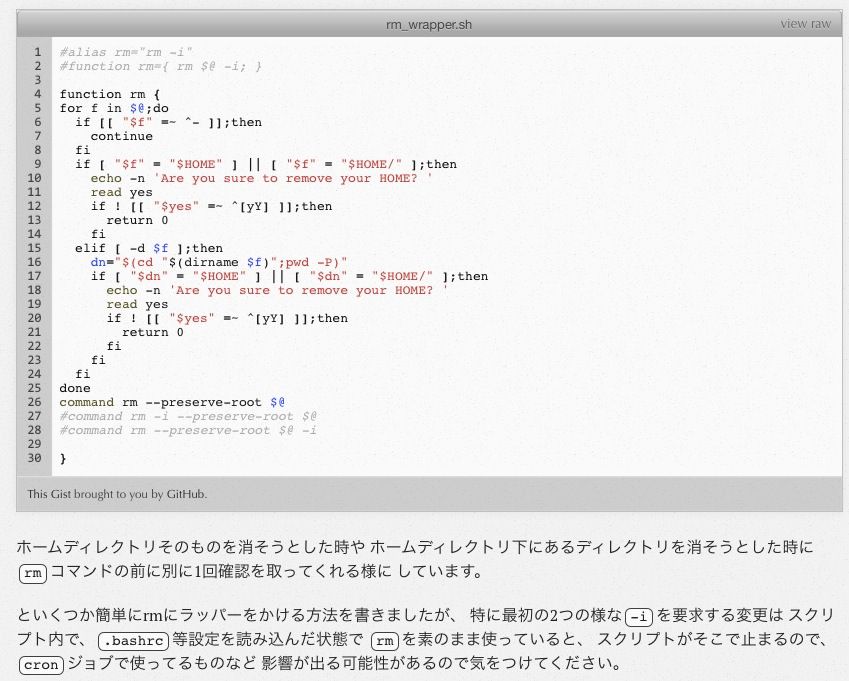
Task: Click the 'This Gist brought to you by' text
Action: pyautogui.click(x=95, y=494)
